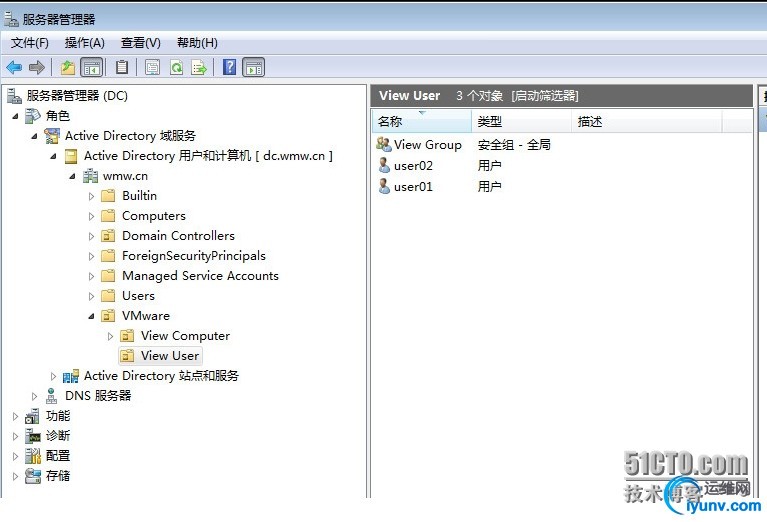Expand the Managed Service Accounts node
The height and width of the screenshot is (522, 767).
[x=91, y=276]
